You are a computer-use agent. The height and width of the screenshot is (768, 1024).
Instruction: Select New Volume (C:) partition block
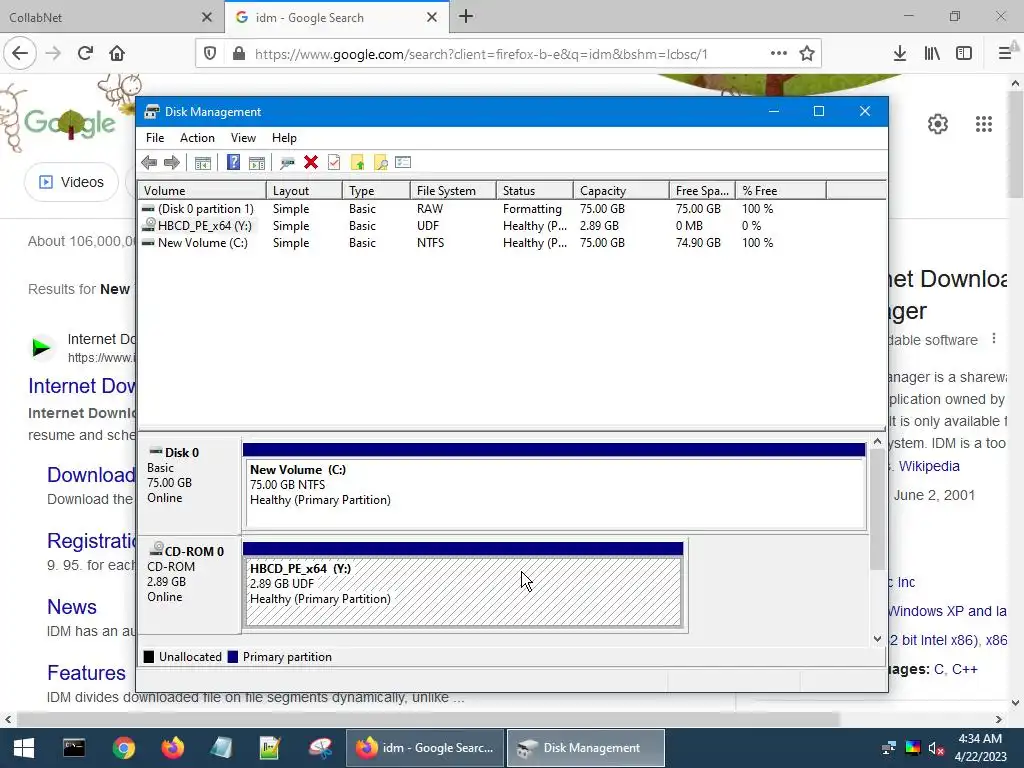click(x=554, y=494)
